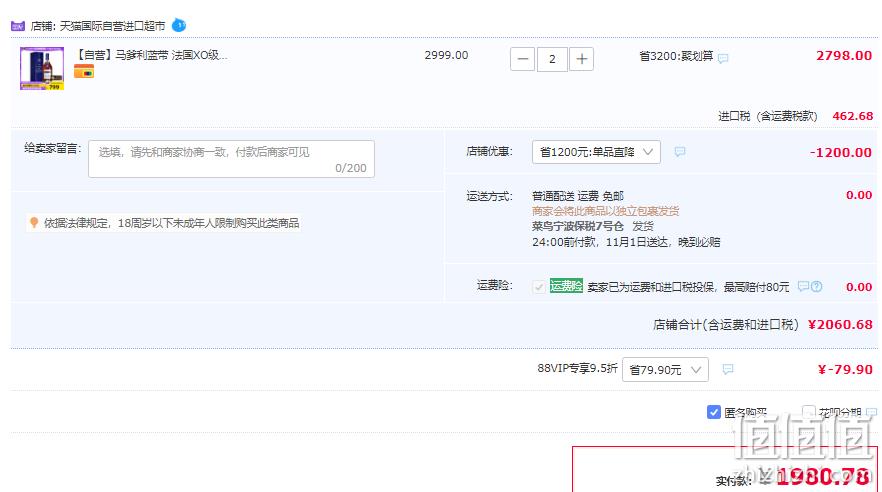Decrease quantity with the minus button
882x492 pixels.
523,59
